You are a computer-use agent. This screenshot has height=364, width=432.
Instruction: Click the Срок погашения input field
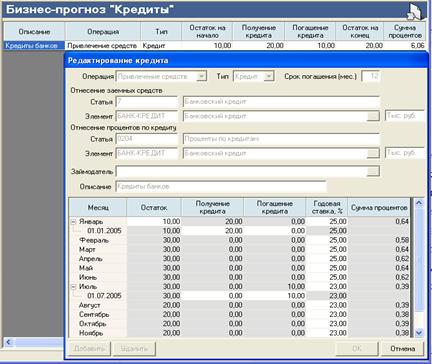point(370,76)
